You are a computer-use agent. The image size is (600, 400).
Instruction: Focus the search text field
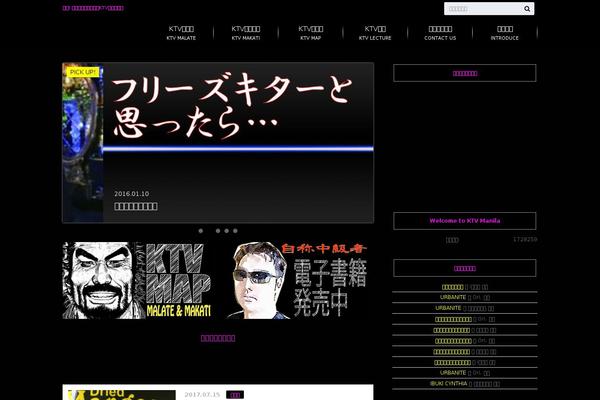click(484, 9)
